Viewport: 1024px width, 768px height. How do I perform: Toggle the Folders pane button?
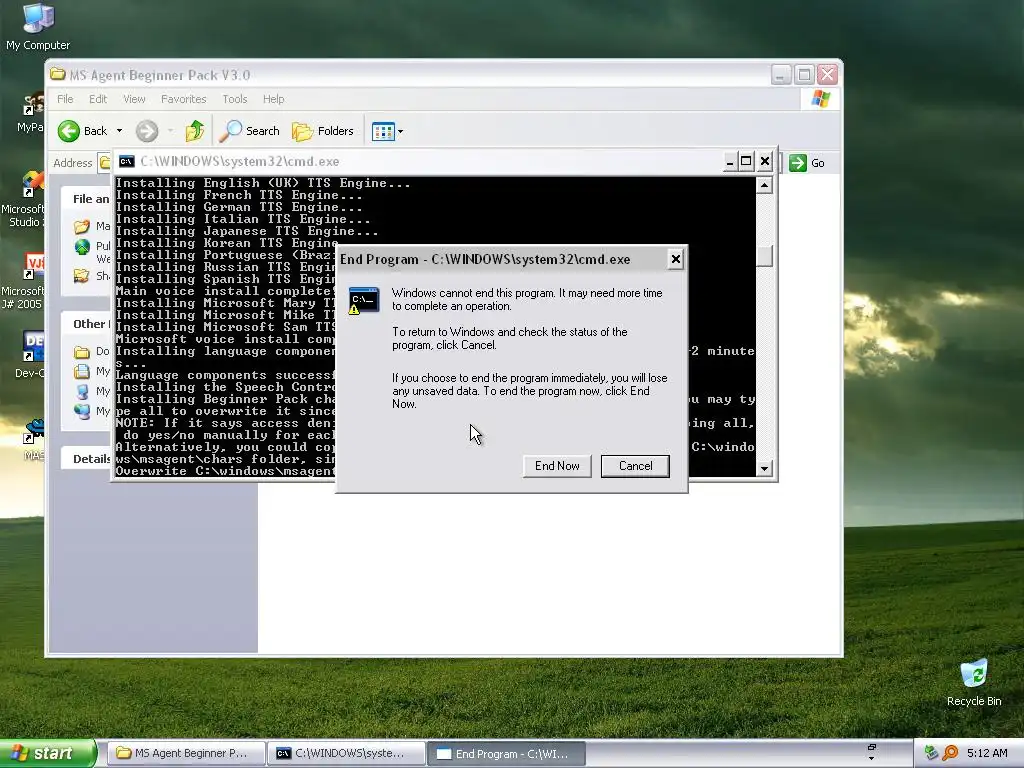(x=323, y=131)
